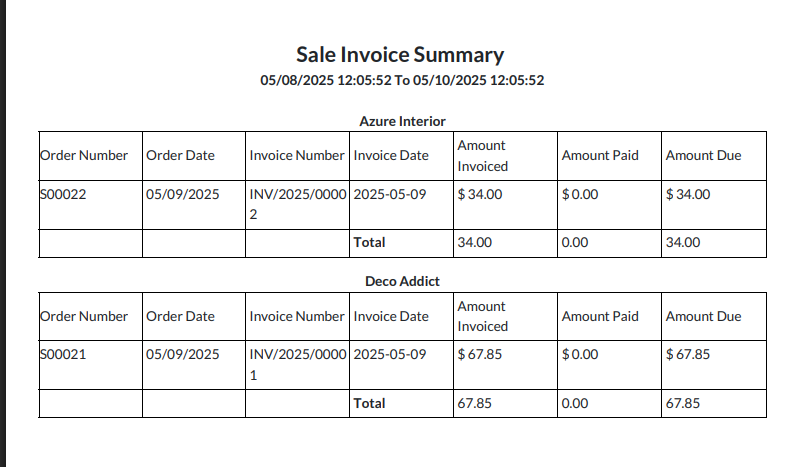This screenshot has width=797, height=467.
Task: Click the dark left edge of viewer
Action: [3, 233]
